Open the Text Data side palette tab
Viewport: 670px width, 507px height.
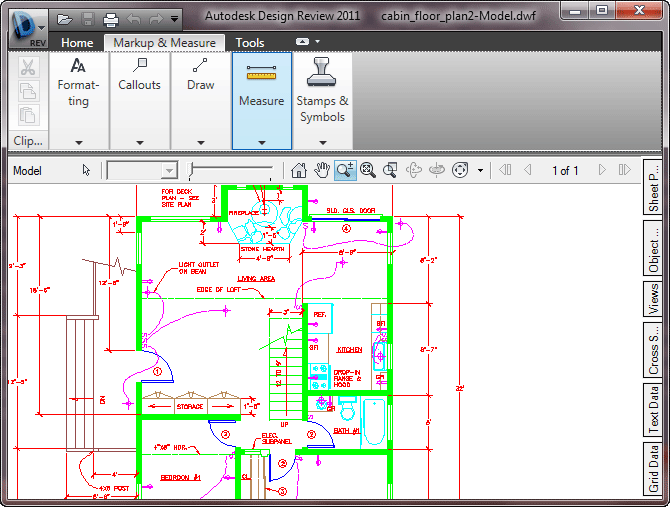(x=653, y=410)
